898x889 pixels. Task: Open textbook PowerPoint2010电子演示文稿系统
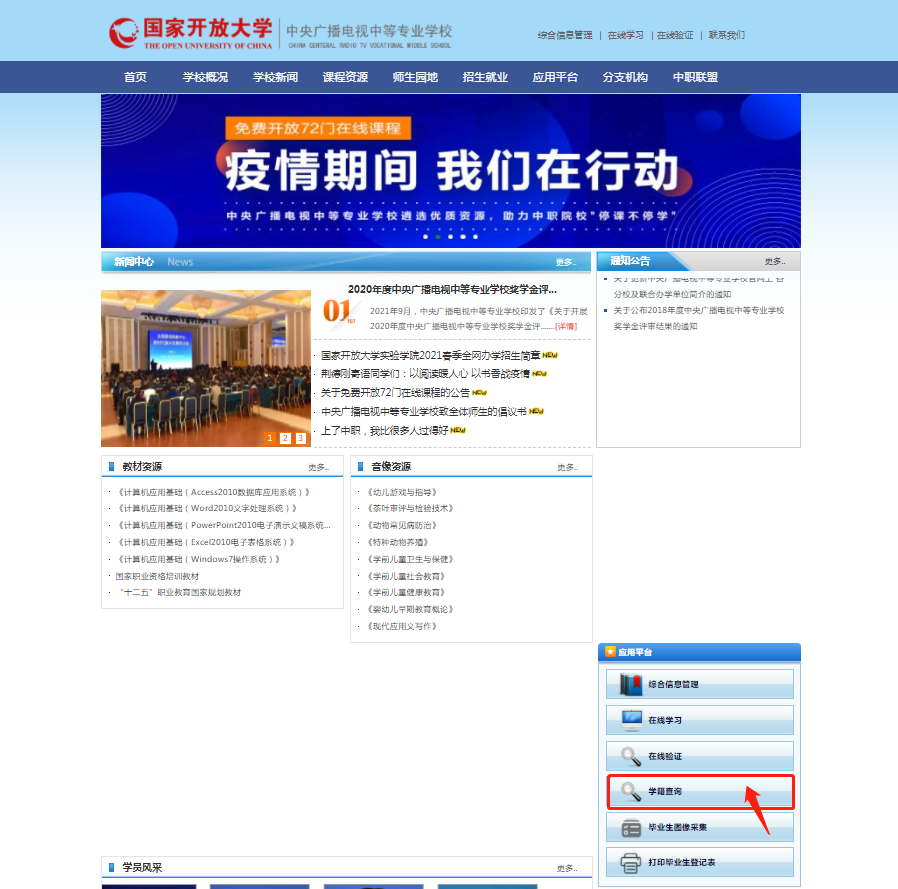coord(223,525)
